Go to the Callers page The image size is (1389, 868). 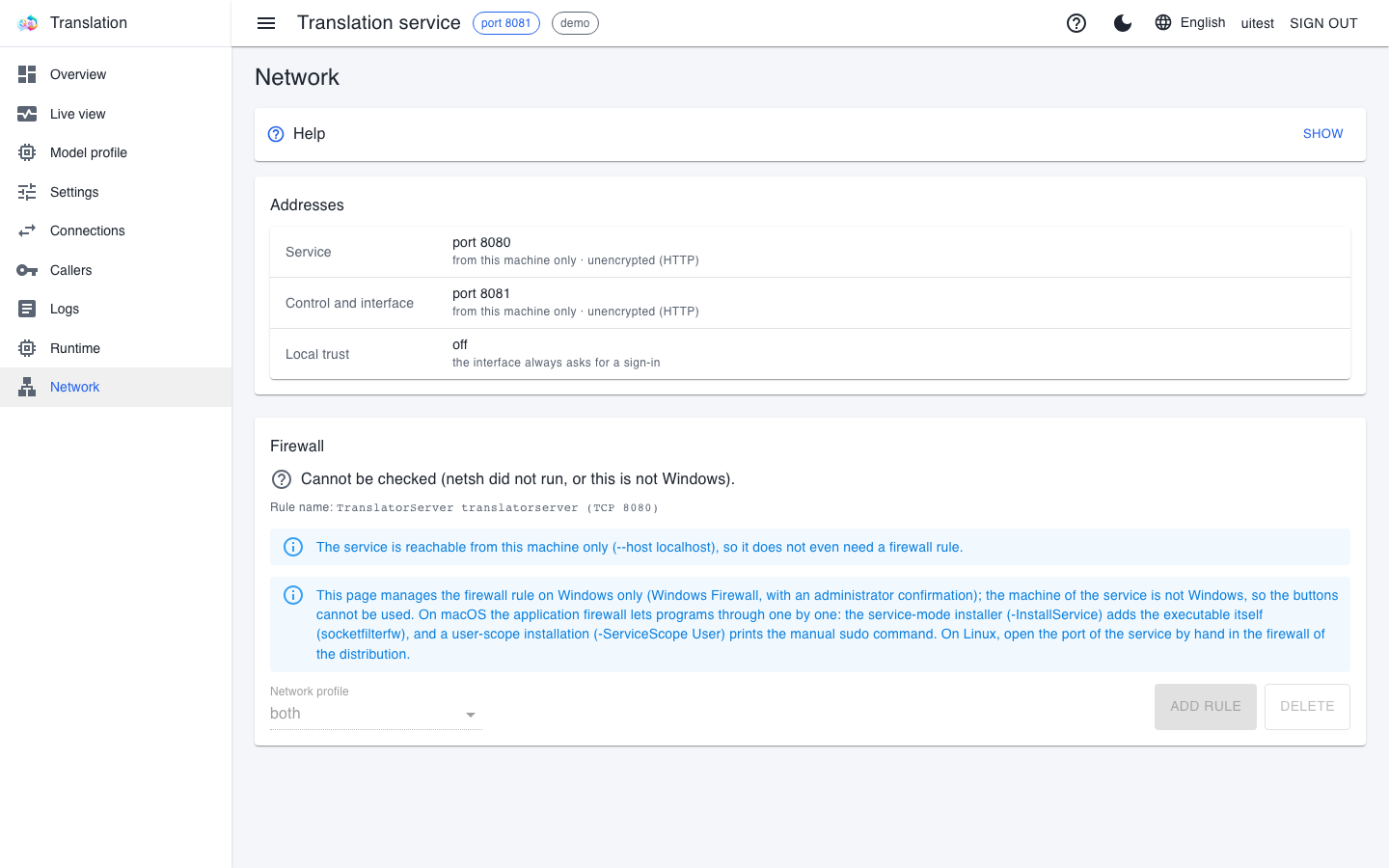click(116, 270)
